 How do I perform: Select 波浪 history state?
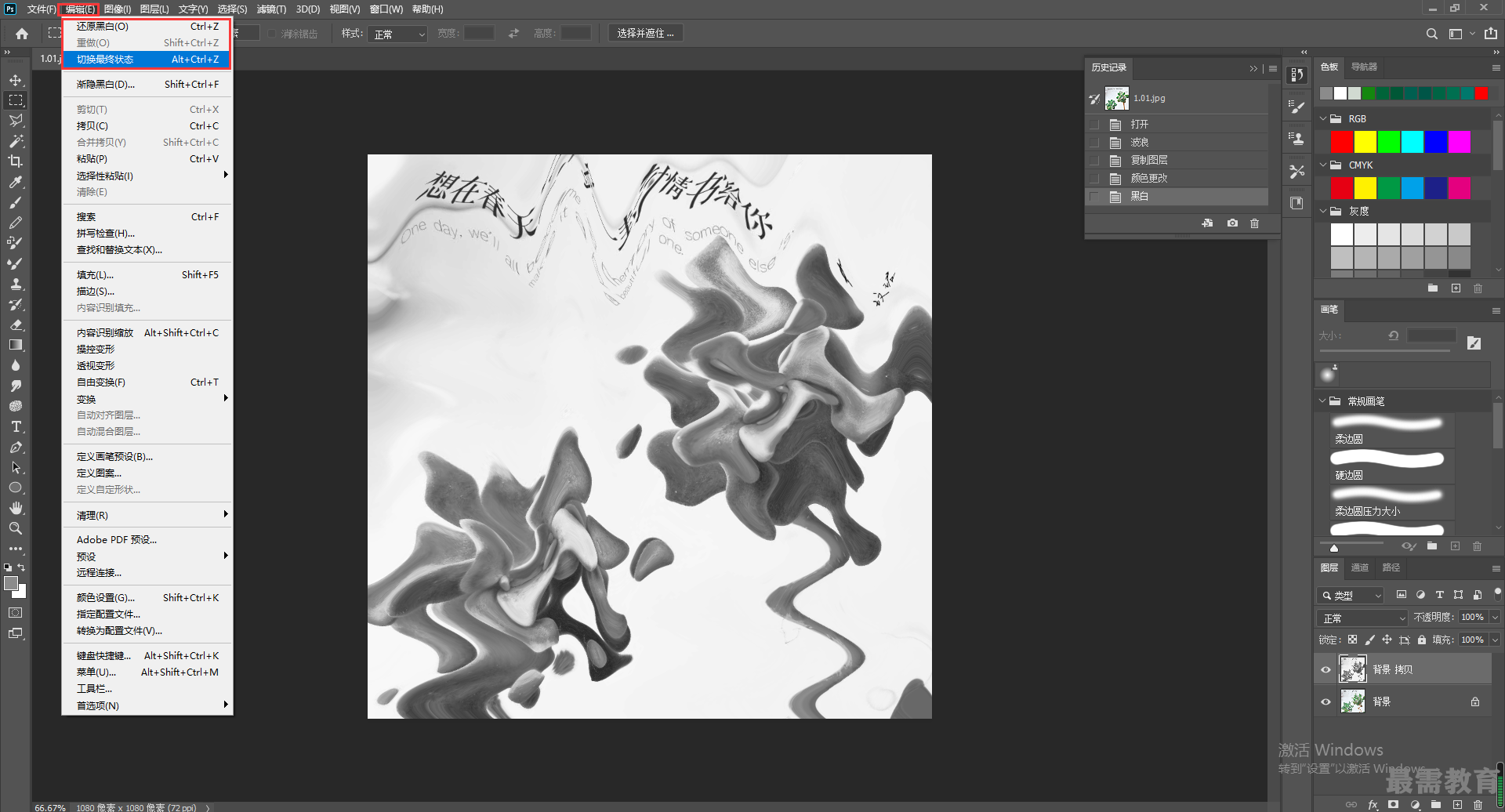1177,142
